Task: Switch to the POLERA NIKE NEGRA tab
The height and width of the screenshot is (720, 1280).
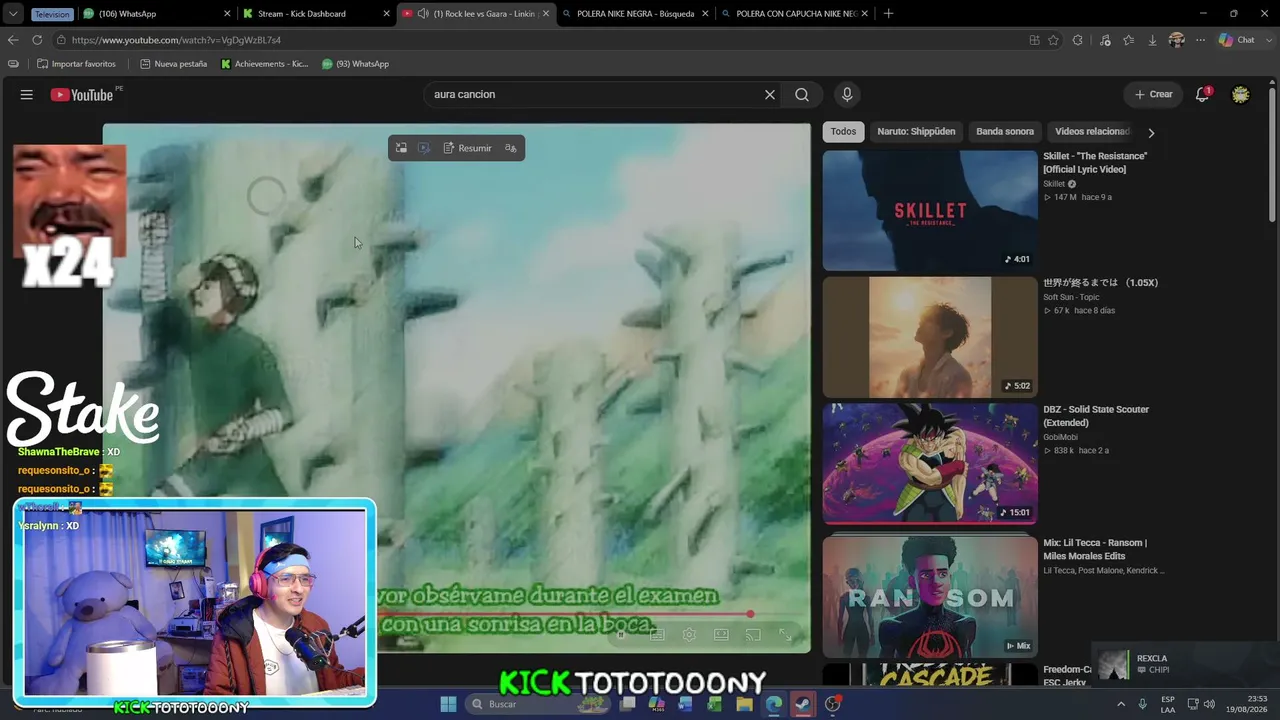Action: [x=636, y=14]
